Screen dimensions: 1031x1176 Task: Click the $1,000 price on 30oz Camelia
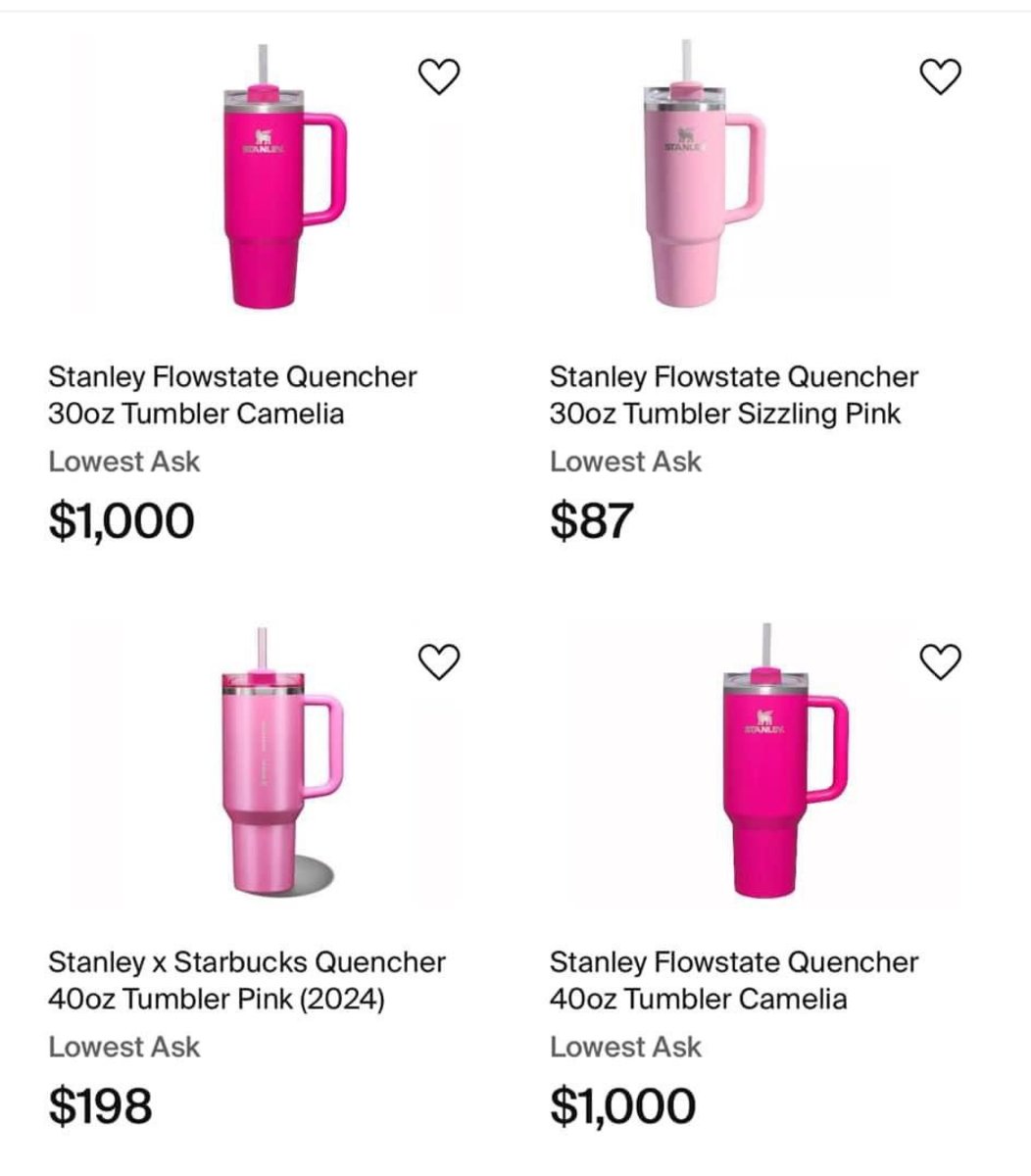(x=122, y=520)
